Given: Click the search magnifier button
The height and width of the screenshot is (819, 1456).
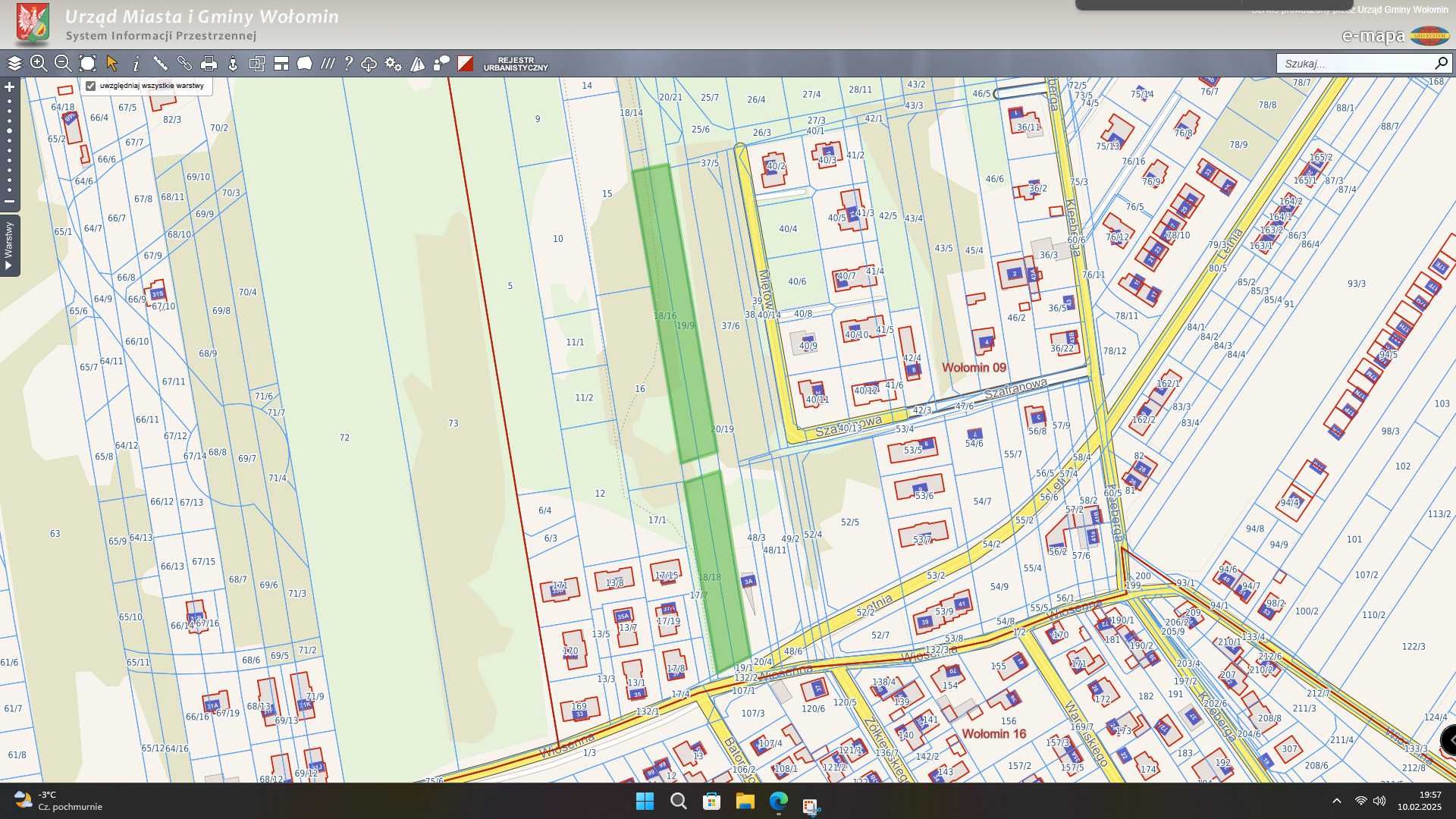Looking at the screenshot, I should point(1441,63).
